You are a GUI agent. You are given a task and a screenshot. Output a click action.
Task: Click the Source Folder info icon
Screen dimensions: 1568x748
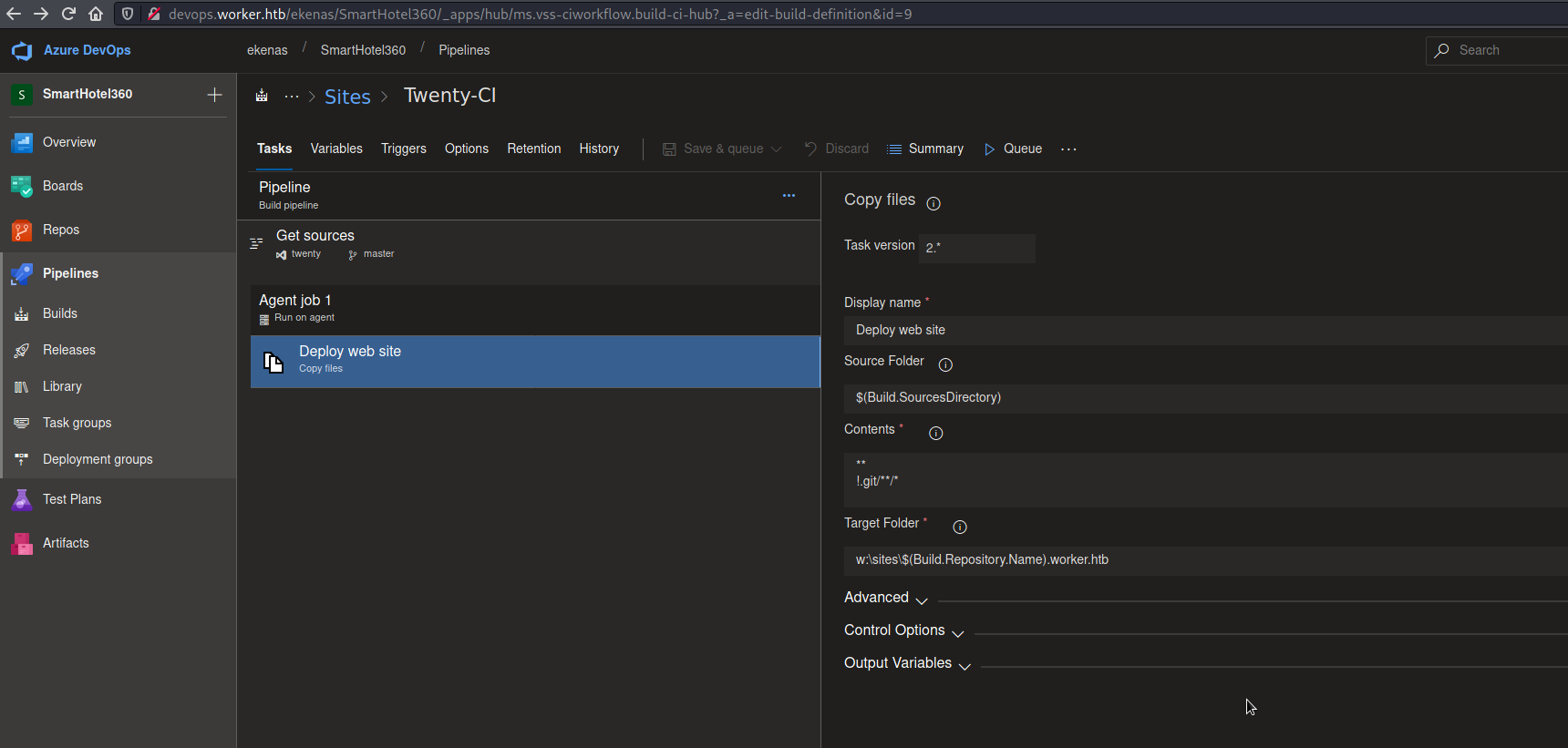[x=945, y=364]
